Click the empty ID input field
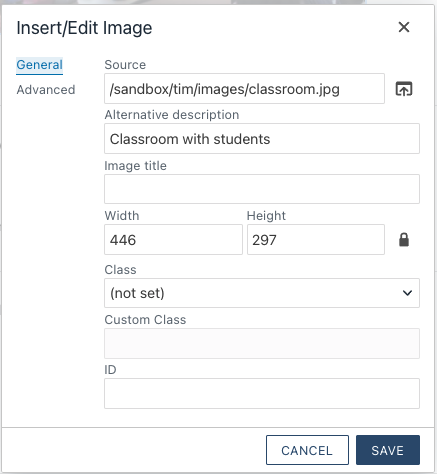The height and width of the screenshot is (474, 437). (262, 393)
